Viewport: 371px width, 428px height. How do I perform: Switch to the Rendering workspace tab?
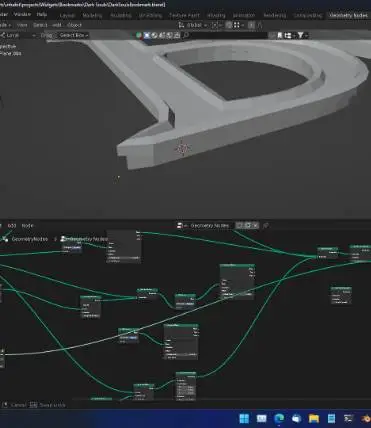pos(275,15)
